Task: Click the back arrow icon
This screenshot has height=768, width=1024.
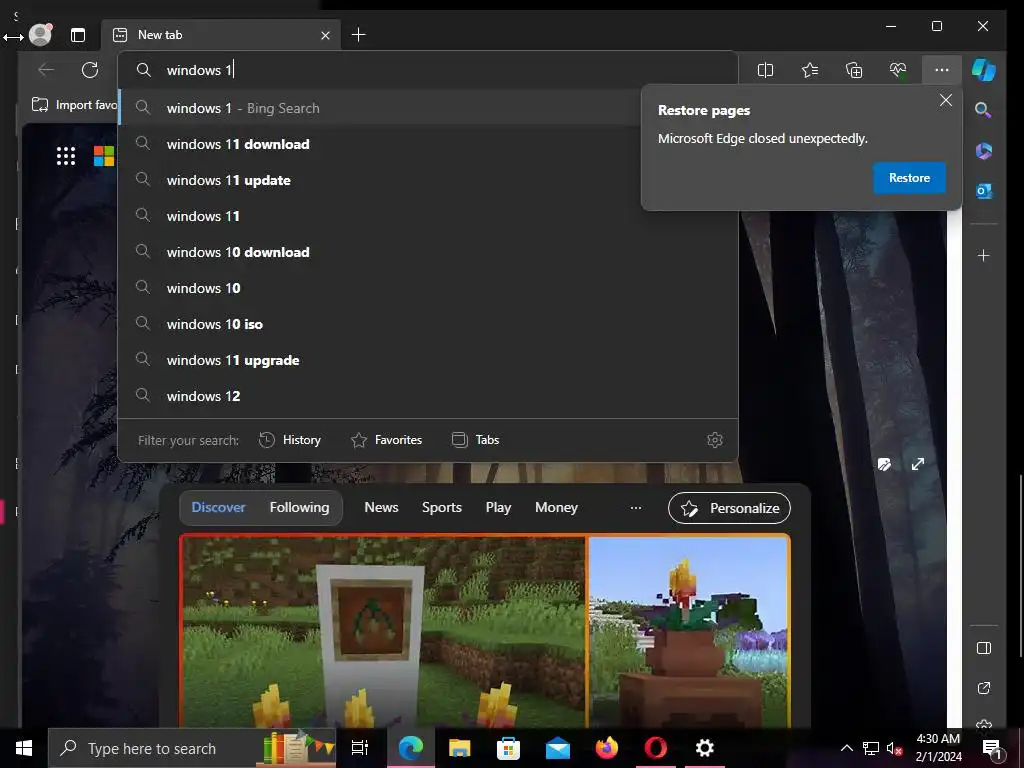Action: (46, 70)
